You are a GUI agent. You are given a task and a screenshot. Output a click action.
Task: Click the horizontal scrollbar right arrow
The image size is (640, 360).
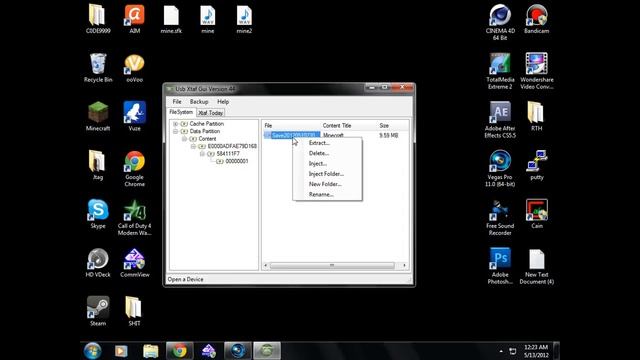coord(404,265)
